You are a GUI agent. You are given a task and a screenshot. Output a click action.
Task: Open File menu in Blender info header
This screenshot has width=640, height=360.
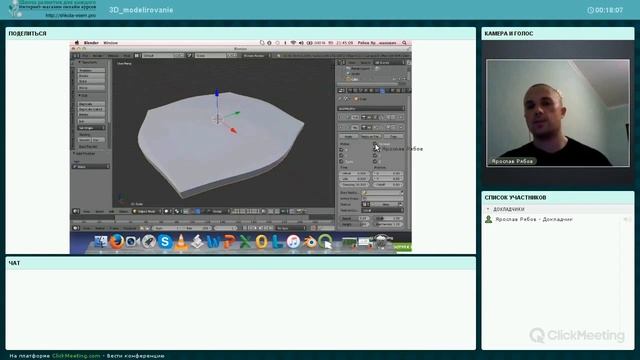(85, 56)
